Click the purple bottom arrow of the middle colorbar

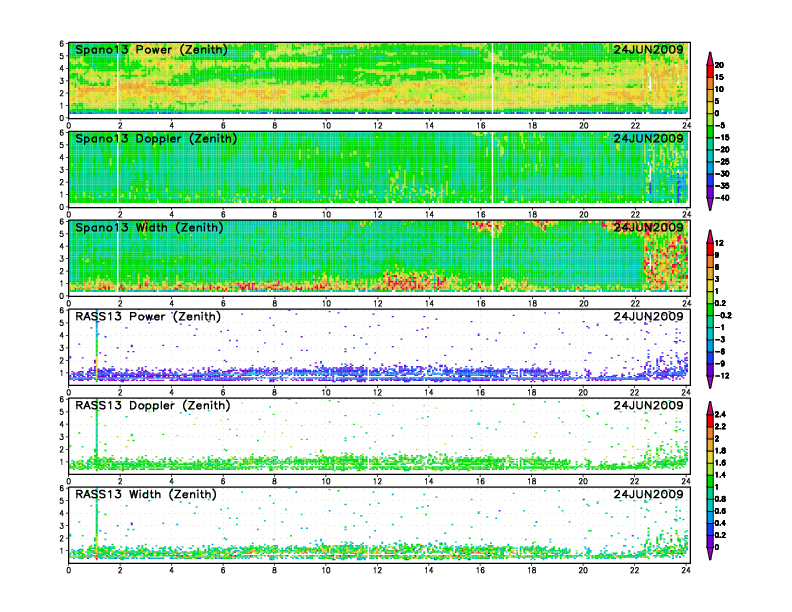click(x=710, y=384)
